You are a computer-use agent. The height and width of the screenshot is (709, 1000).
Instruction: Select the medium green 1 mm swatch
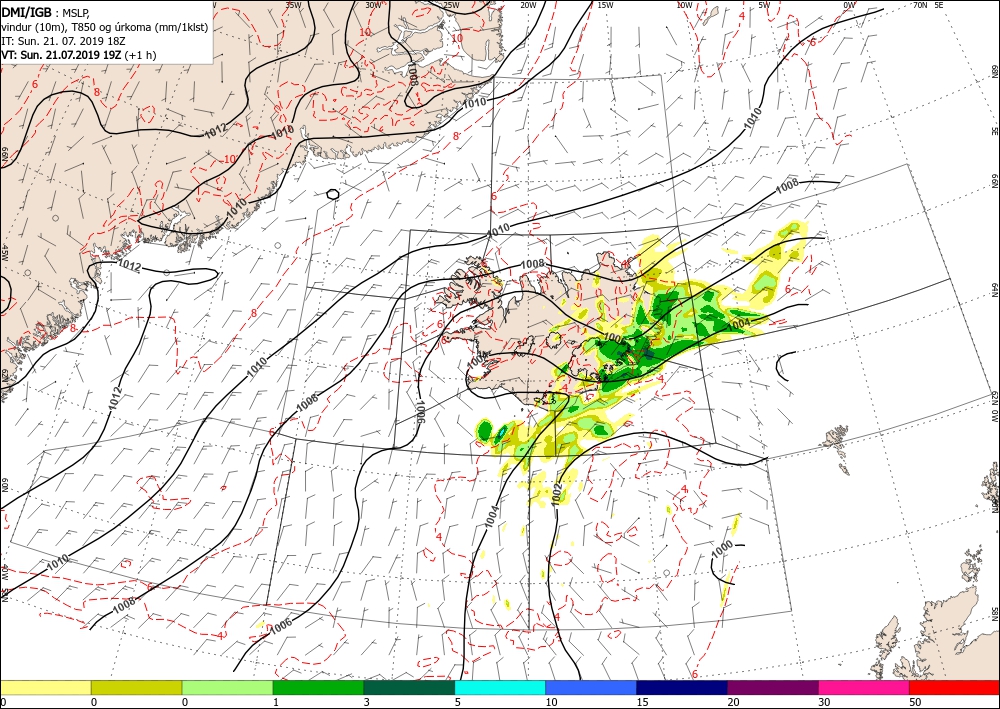click(318, 687)
